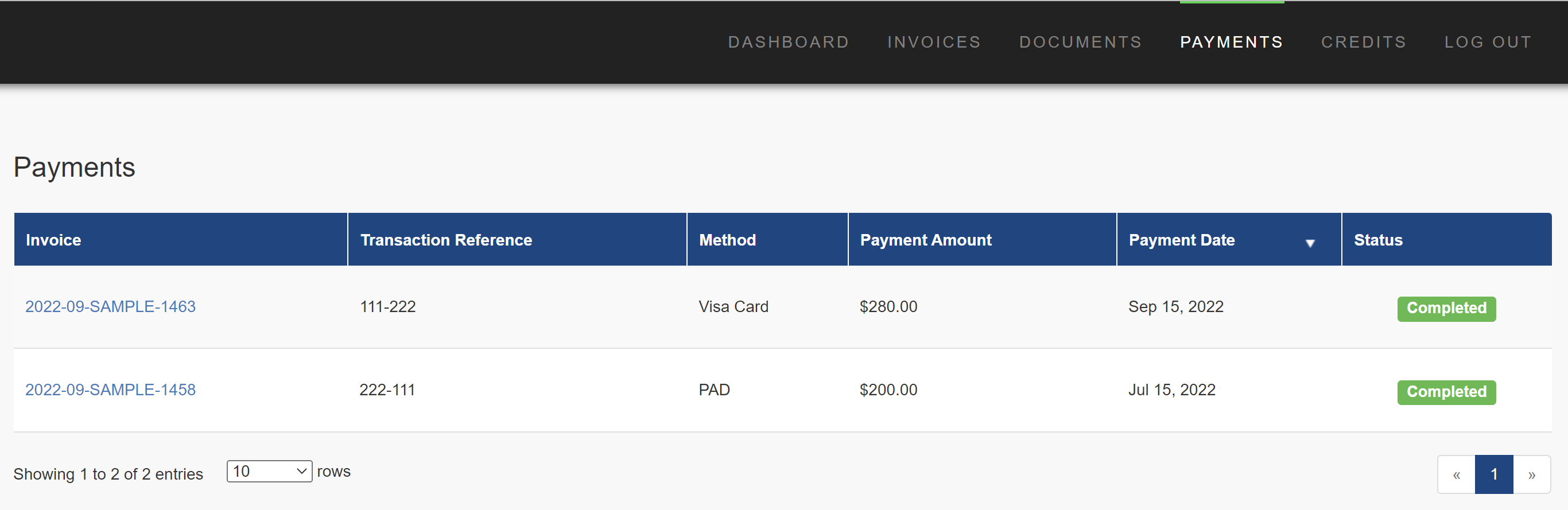Select the Payments nav tab
The height and width of the screenshot is (510, 1568).
coord(1232,42)
